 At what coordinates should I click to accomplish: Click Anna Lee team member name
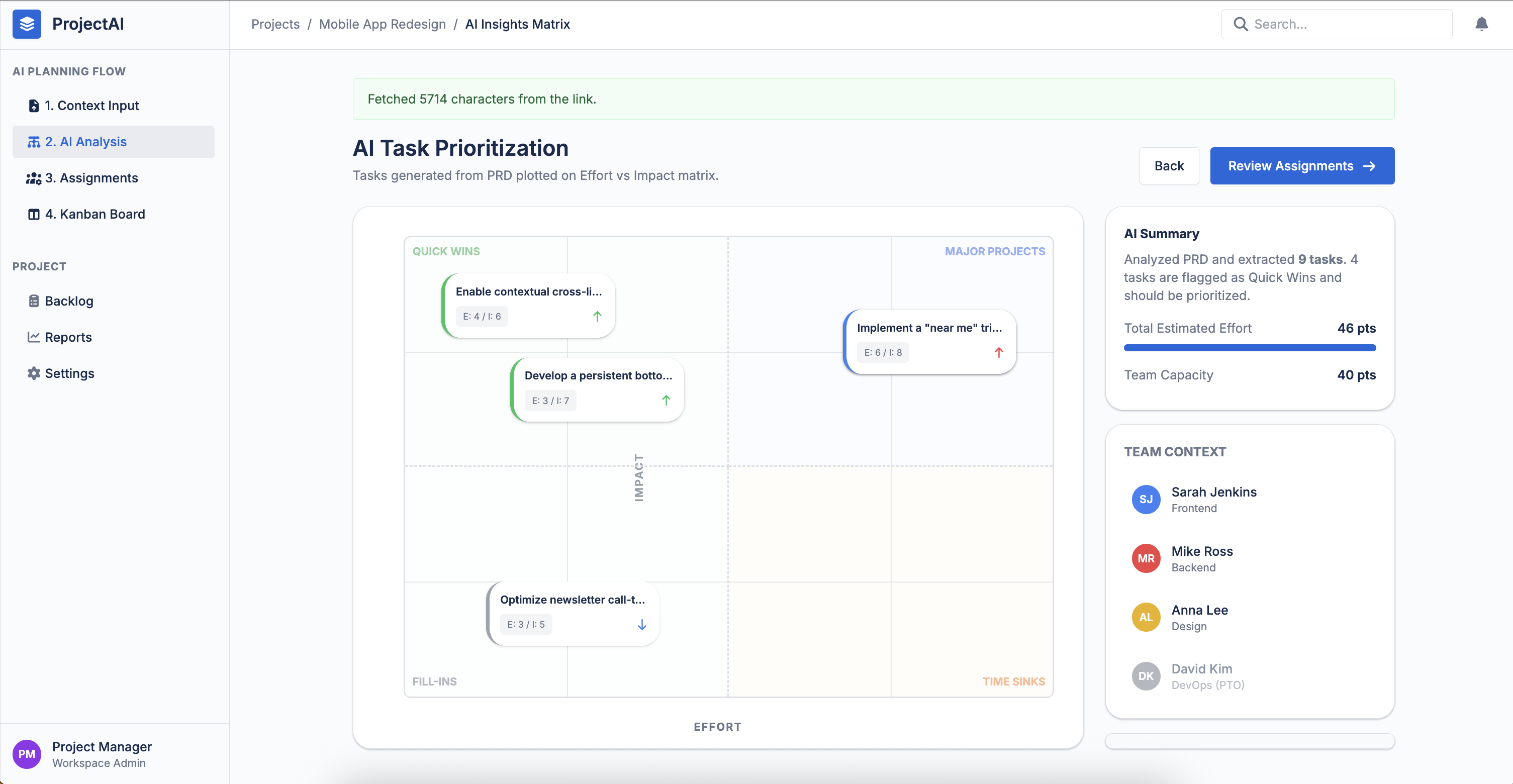point(1199,610)
